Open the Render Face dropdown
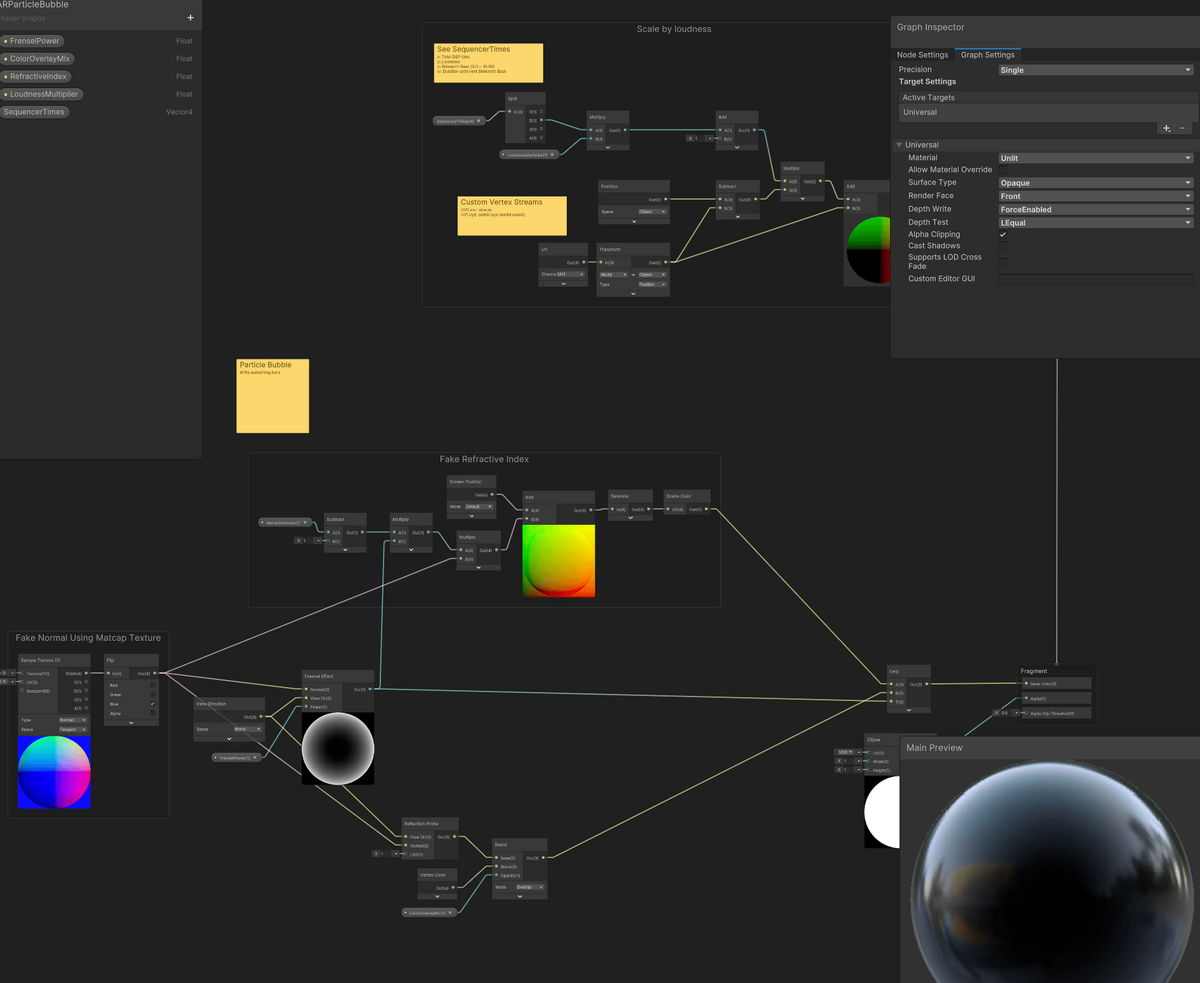The image size is (1200, 983). (x=1096, y=196)
